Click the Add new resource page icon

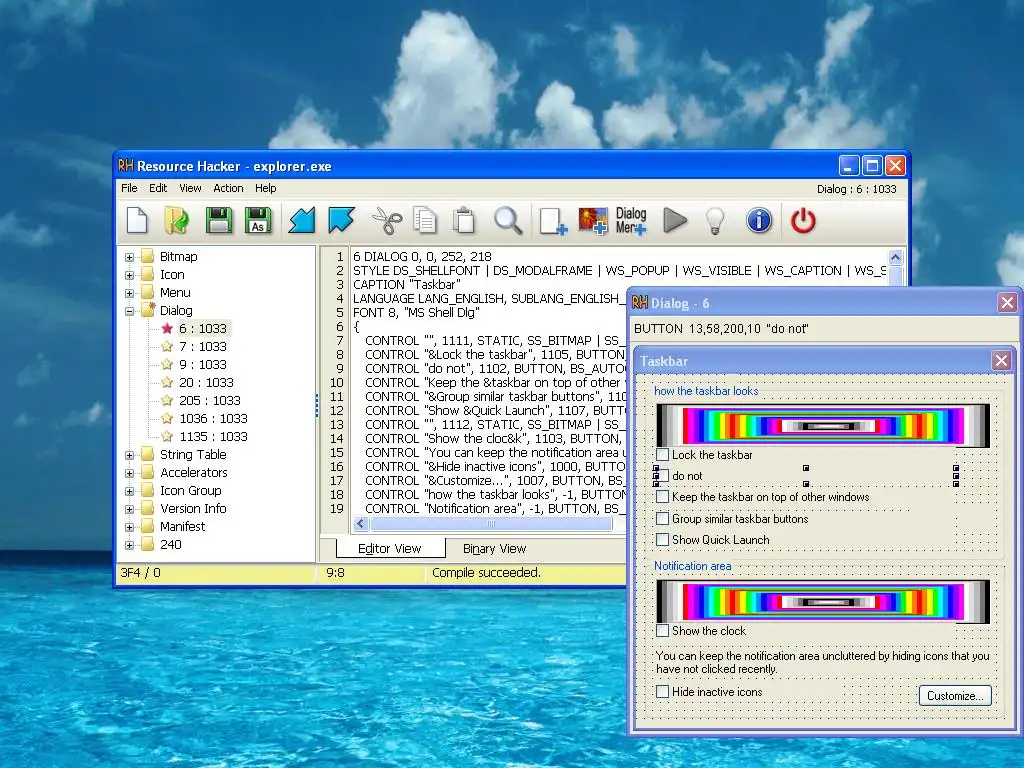click(x=553, y=221)
